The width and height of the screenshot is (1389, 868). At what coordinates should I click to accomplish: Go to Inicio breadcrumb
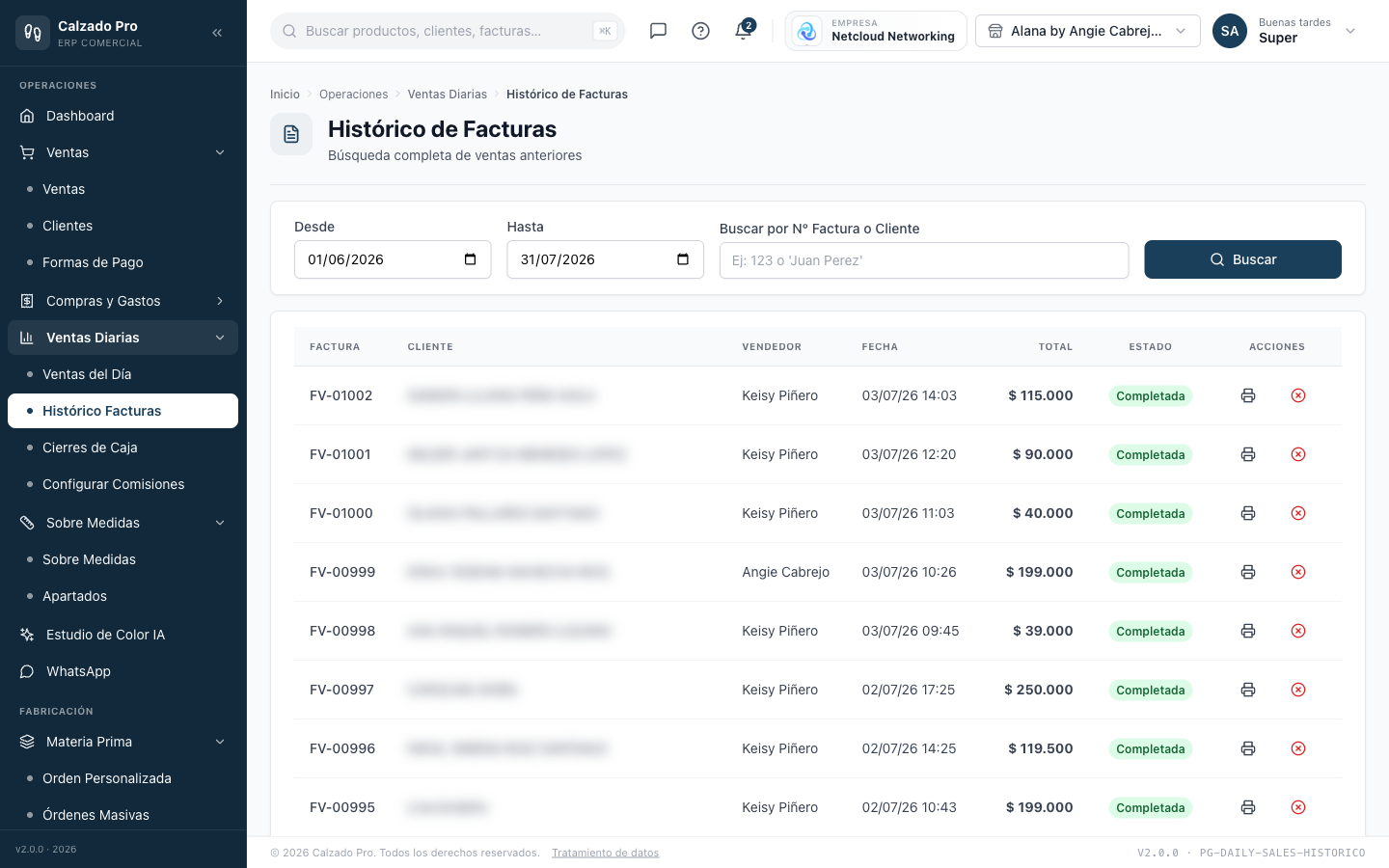coord(285,95)
